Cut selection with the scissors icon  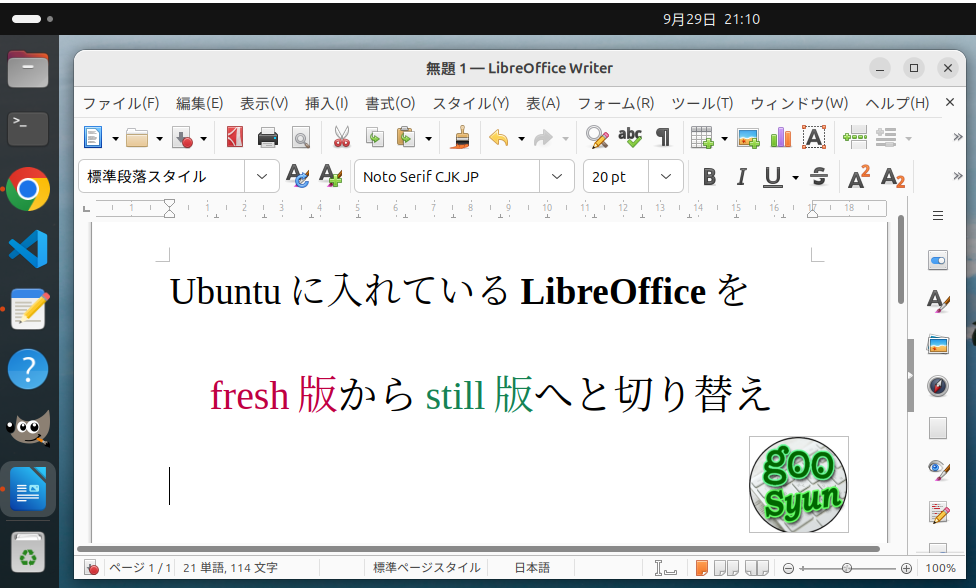(x=342, y=138)
